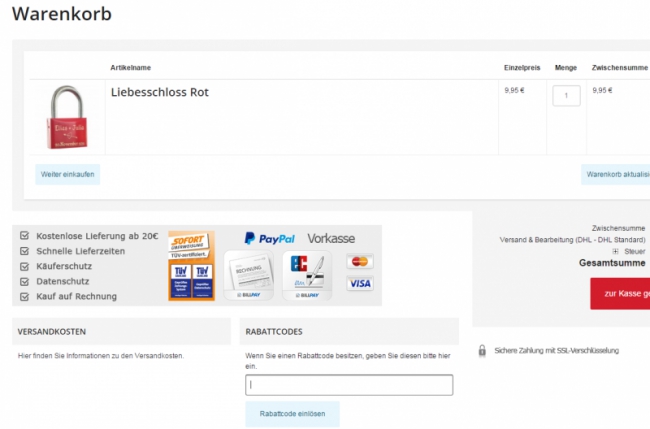This screenshot has height=429, width=650.
Task: Click the BillPay Rechnung icon
Action: 249,275
